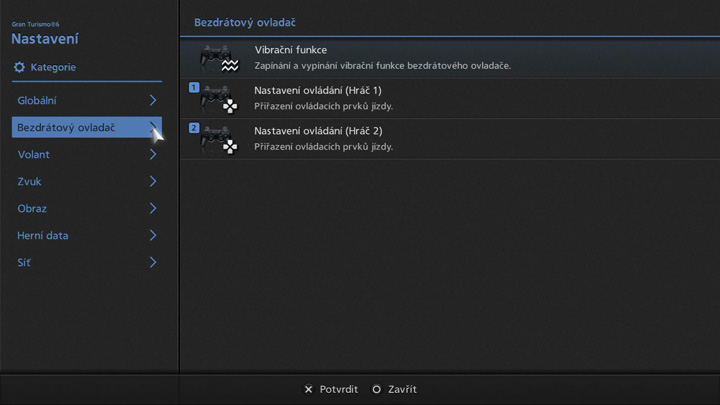Click the blue player 2 number badge
Image resolution: width=720 pixels, height=405 pixels.
coord(194,128)
